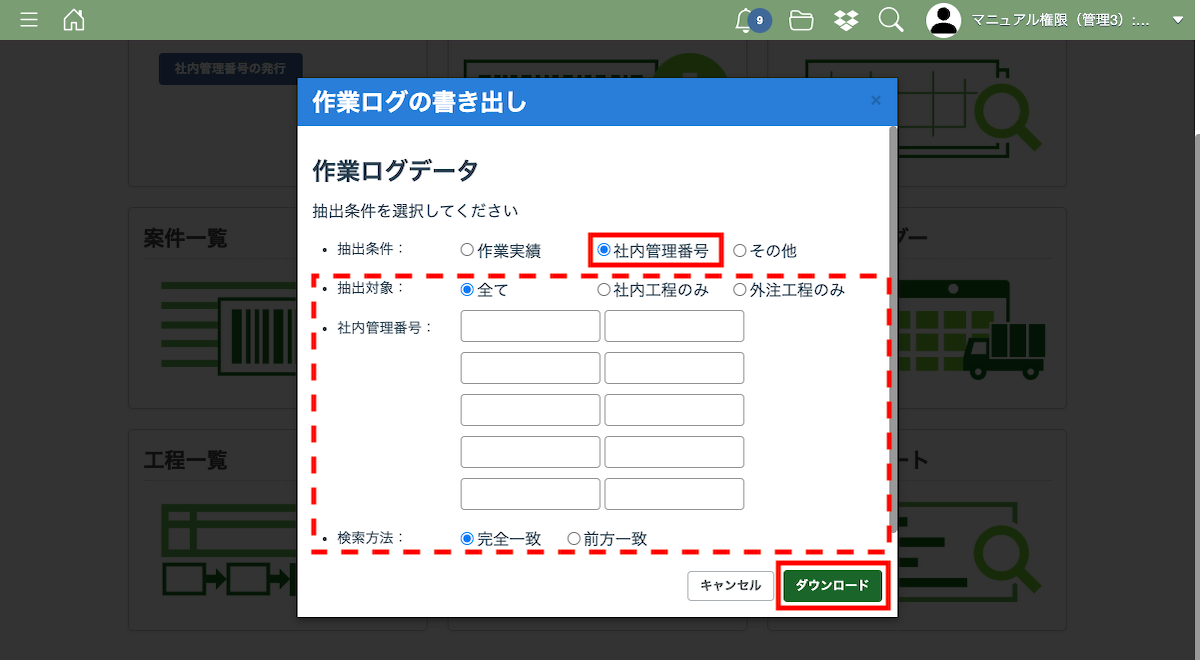Click the キャンセル button
This screenshot has width=1200, height=660.
pos(730,586)
